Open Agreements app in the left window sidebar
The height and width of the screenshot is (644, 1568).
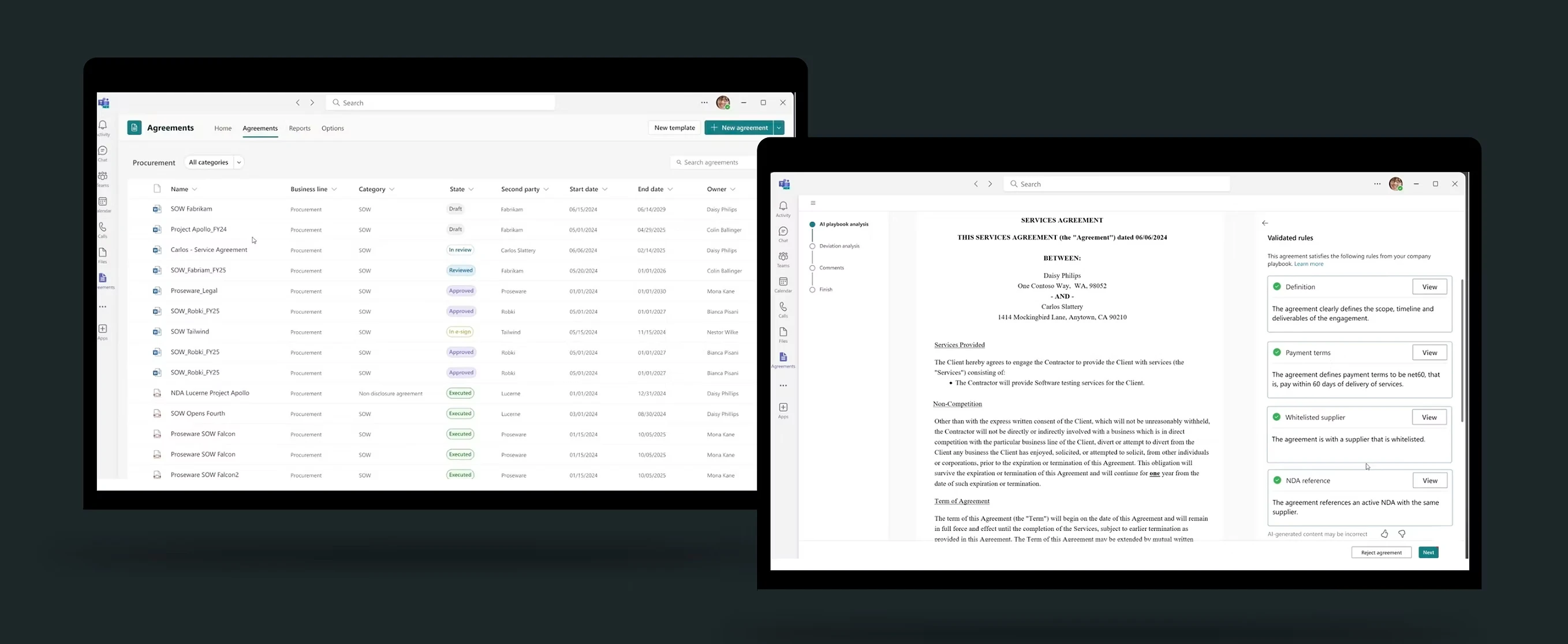point(103,280)
